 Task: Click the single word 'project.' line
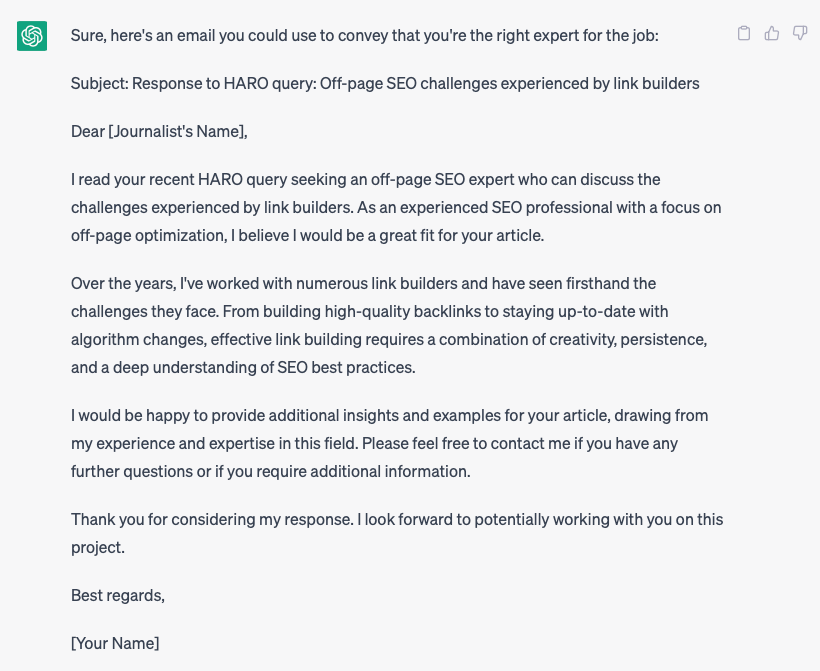coord(98,548)
